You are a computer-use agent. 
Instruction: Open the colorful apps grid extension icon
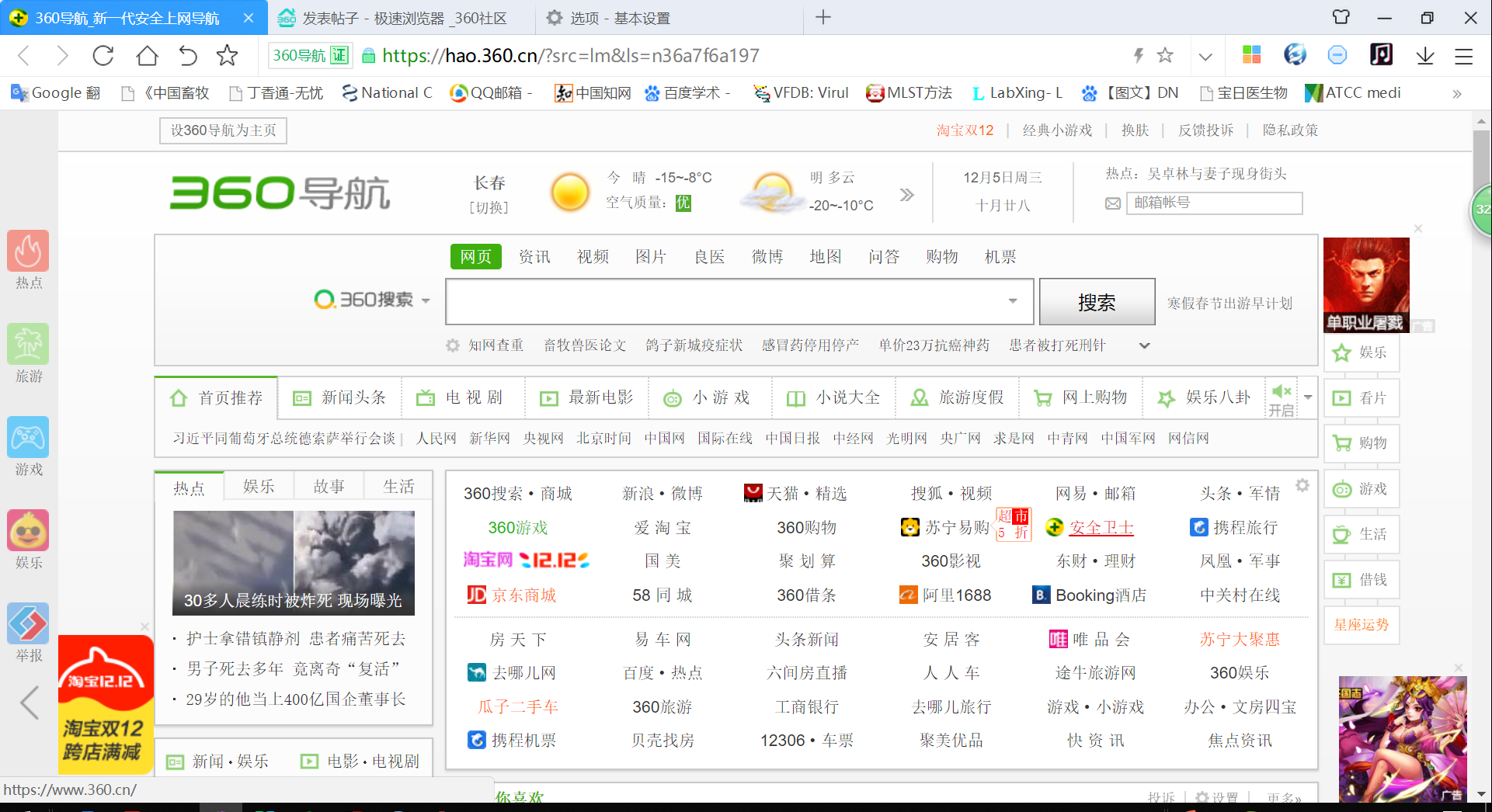pyautogui.click(x=1251, y=54)
